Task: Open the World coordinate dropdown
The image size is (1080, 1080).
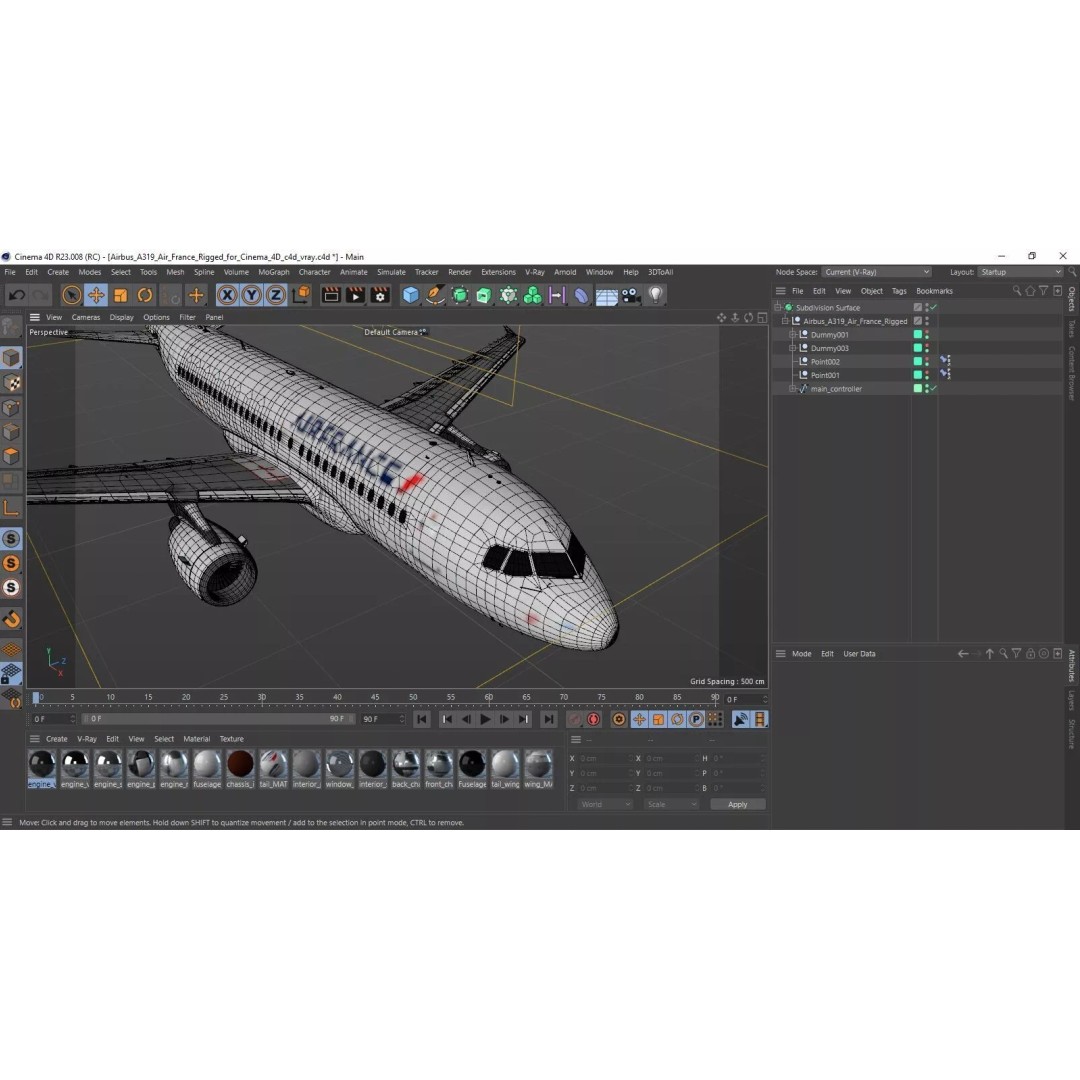Action: [605, 804]
